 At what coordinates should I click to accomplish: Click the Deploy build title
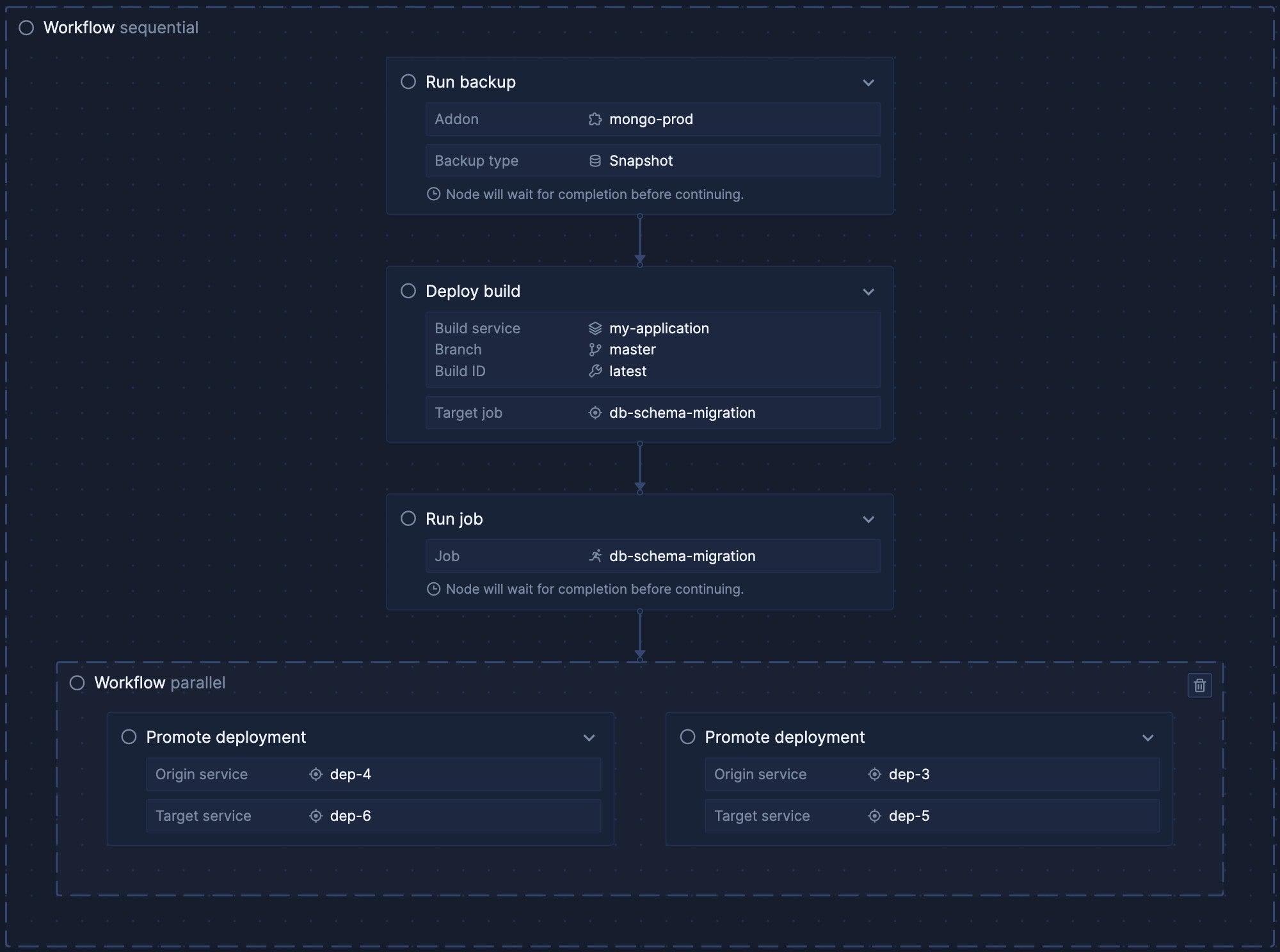point(473,291)
